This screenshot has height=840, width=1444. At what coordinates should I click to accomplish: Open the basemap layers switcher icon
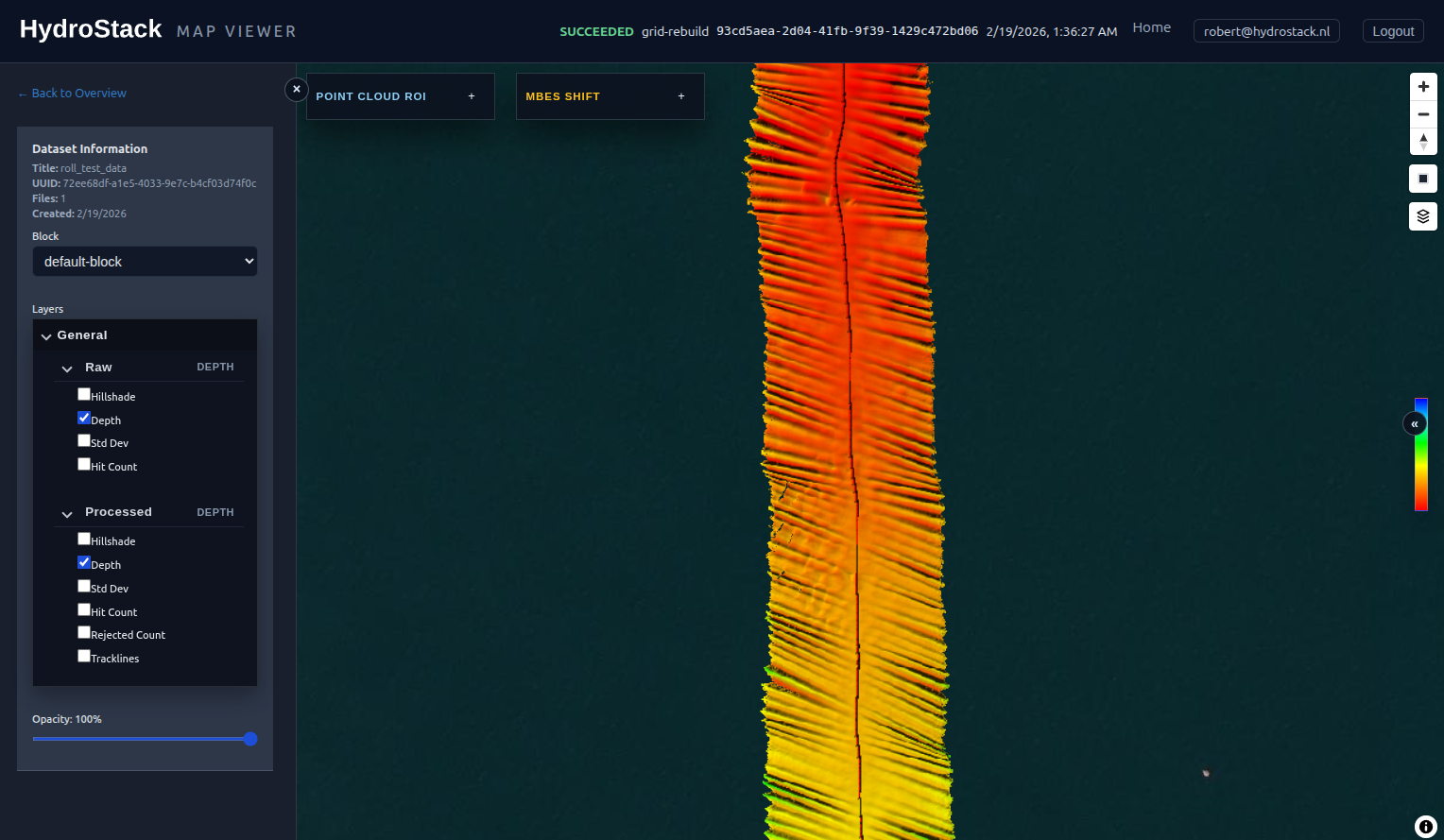[x=1423, y=215]
